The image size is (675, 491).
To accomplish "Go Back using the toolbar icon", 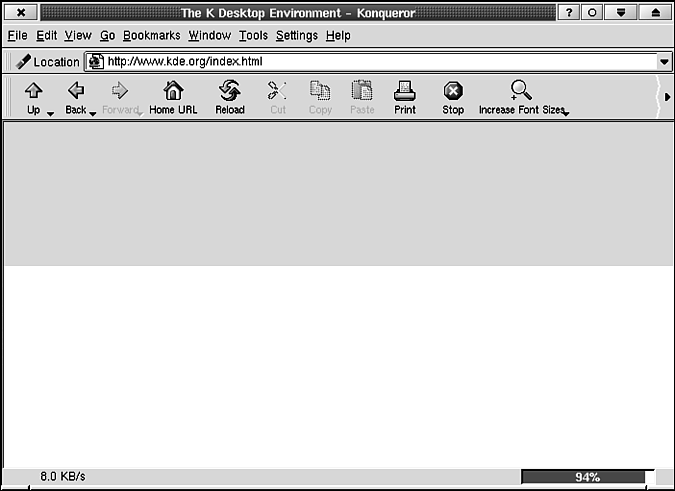I will [x=76, y=91].
